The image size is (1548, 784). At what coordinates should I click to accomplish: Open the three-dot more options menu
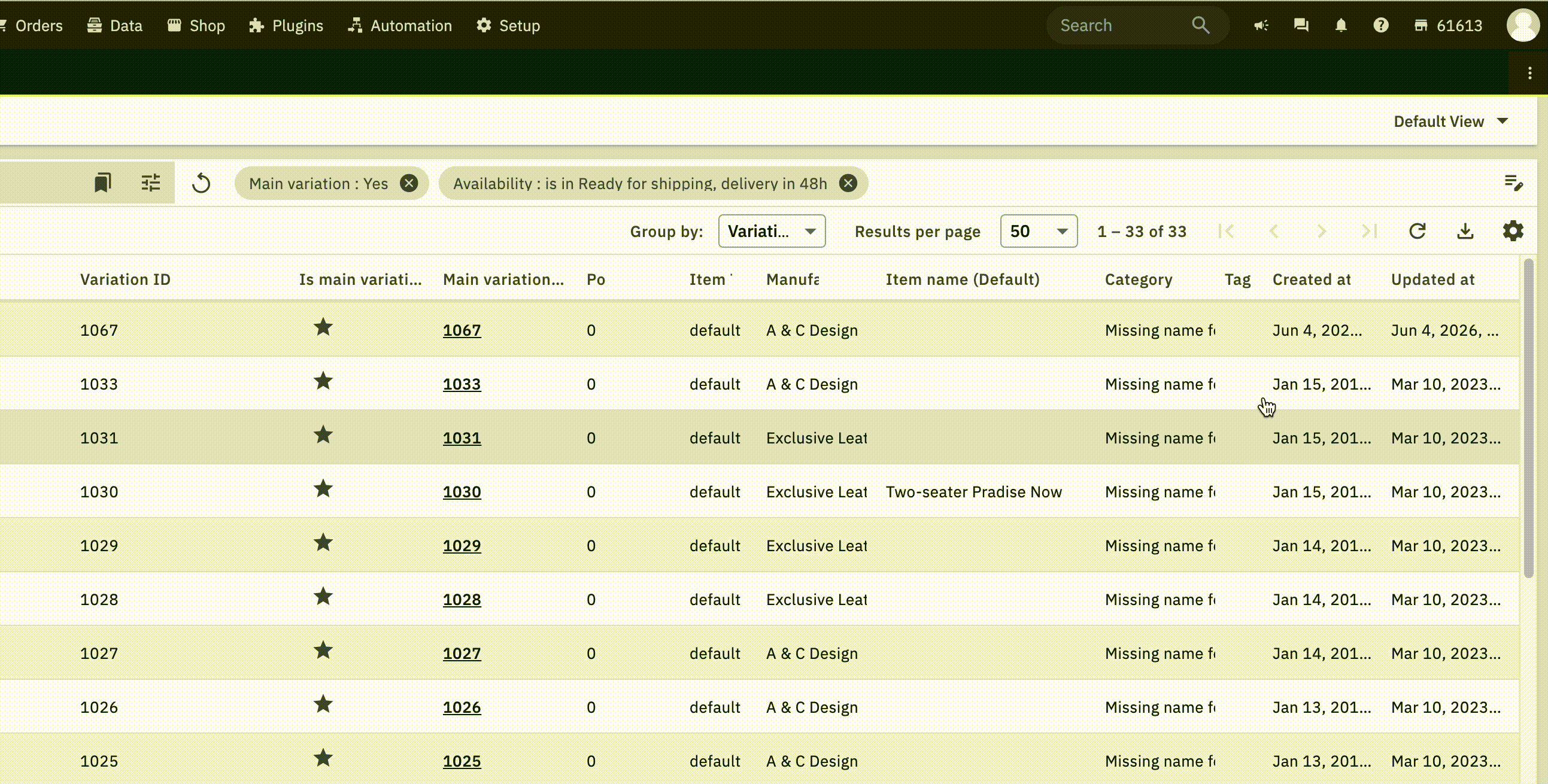1530,73
